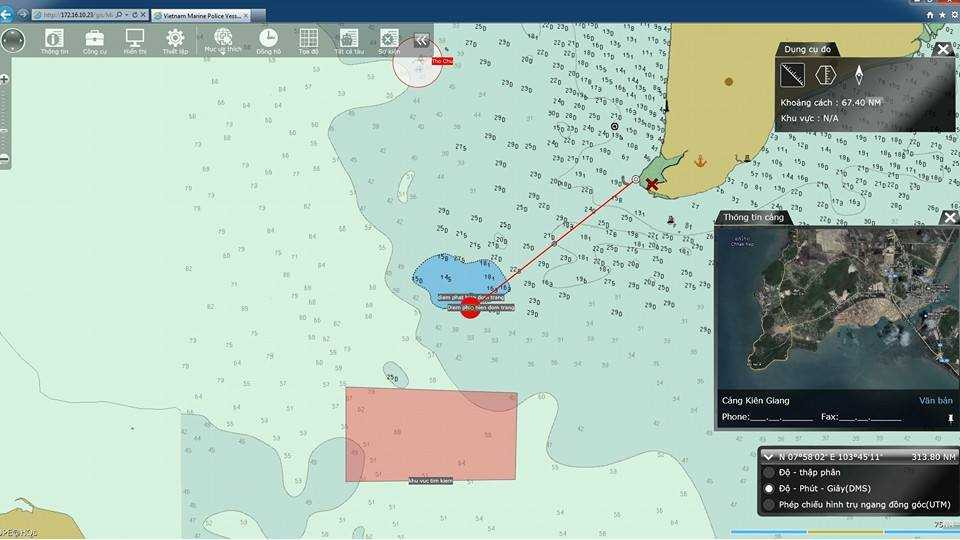Click the Hiển thị display icon

click(135, 40)
